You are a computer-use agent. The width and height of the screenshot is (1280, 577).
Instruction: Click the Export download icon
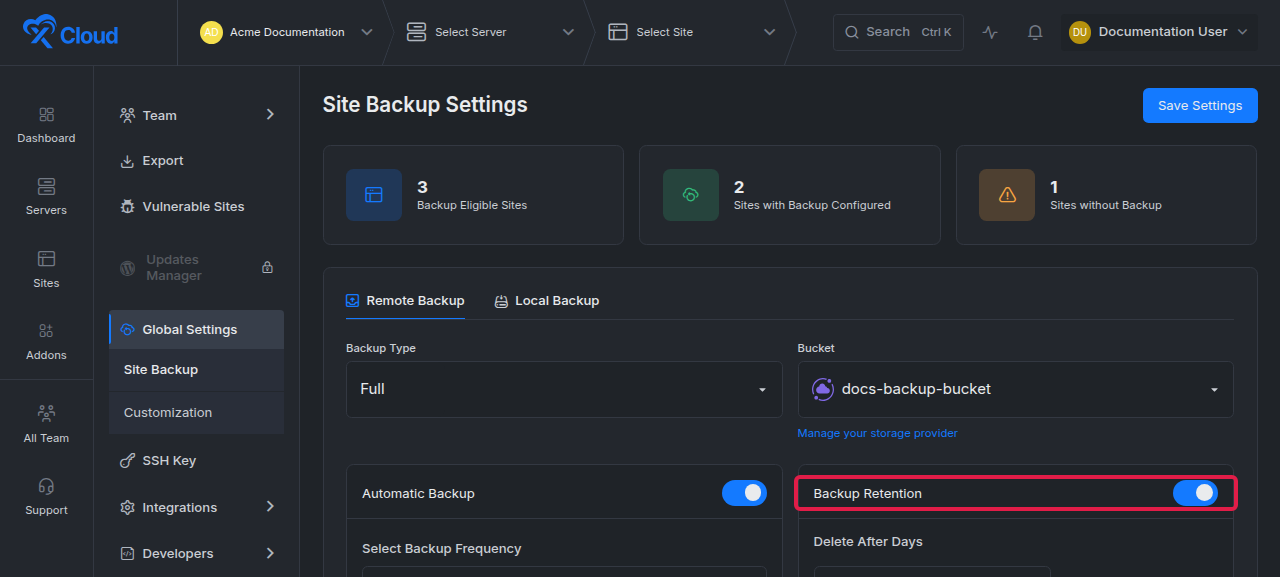(x=127, y=161)
